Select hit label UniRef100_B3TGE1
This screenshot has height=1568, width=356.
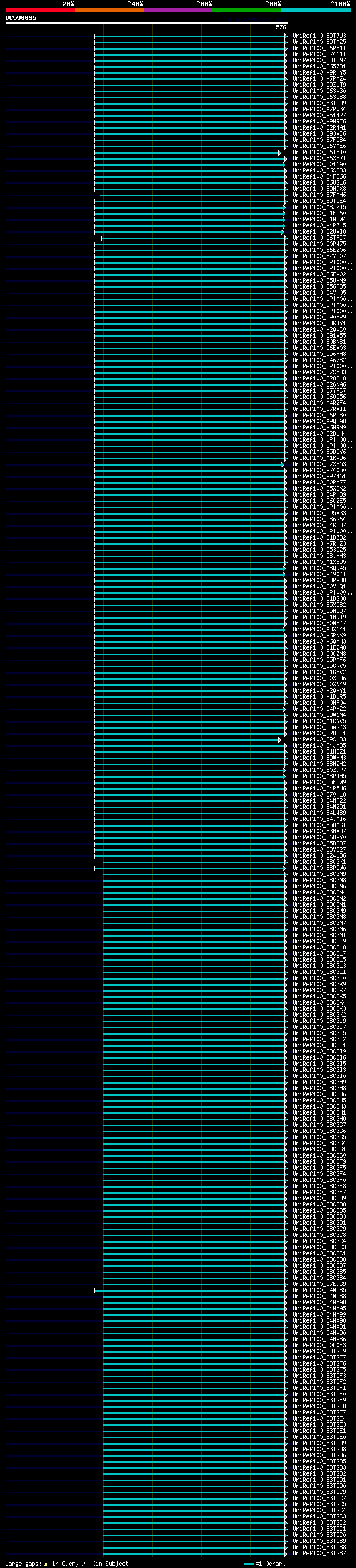(319, 1431)
